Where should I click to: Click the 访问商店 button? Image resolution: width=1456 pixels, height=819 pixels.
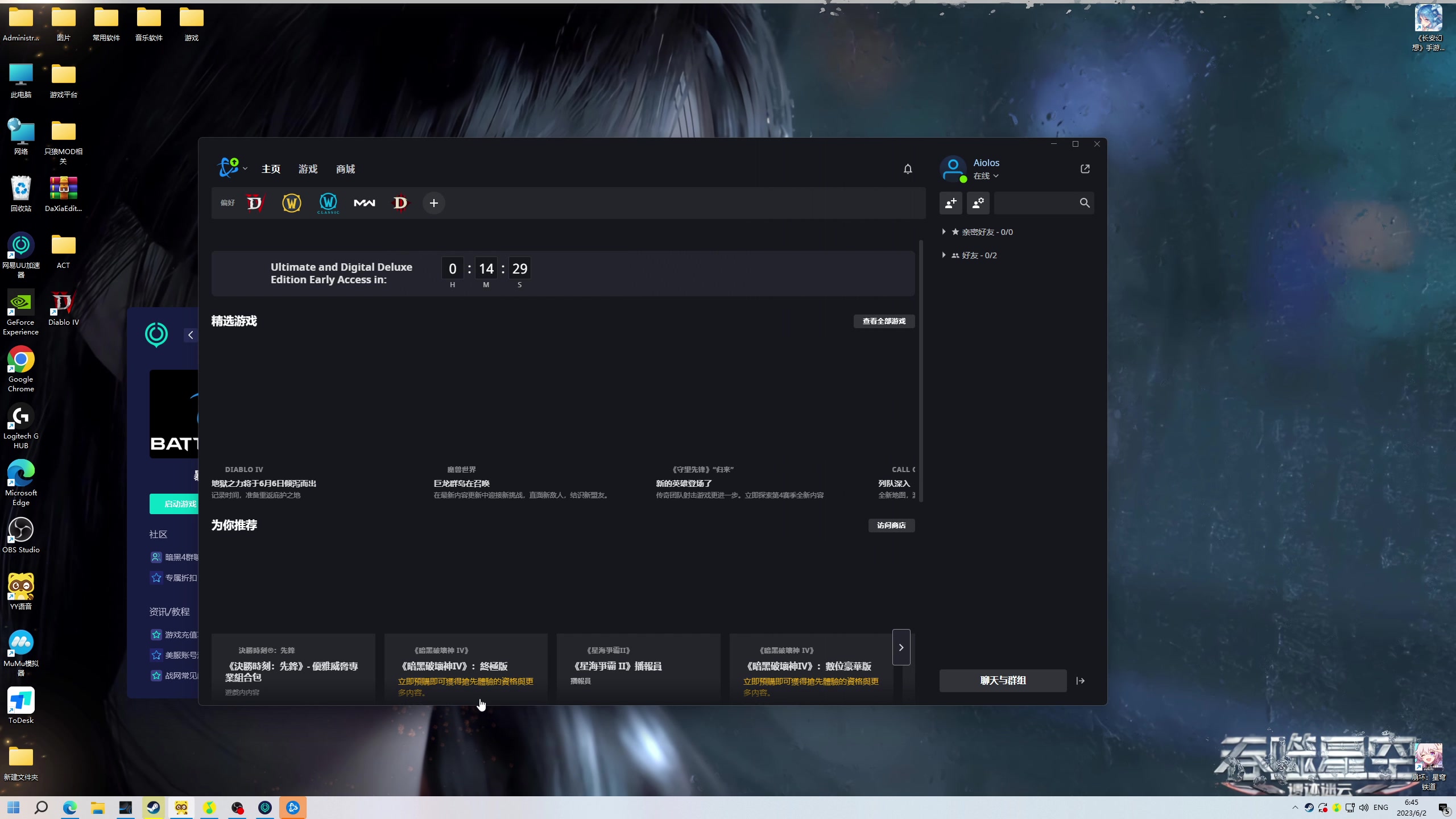891,526
